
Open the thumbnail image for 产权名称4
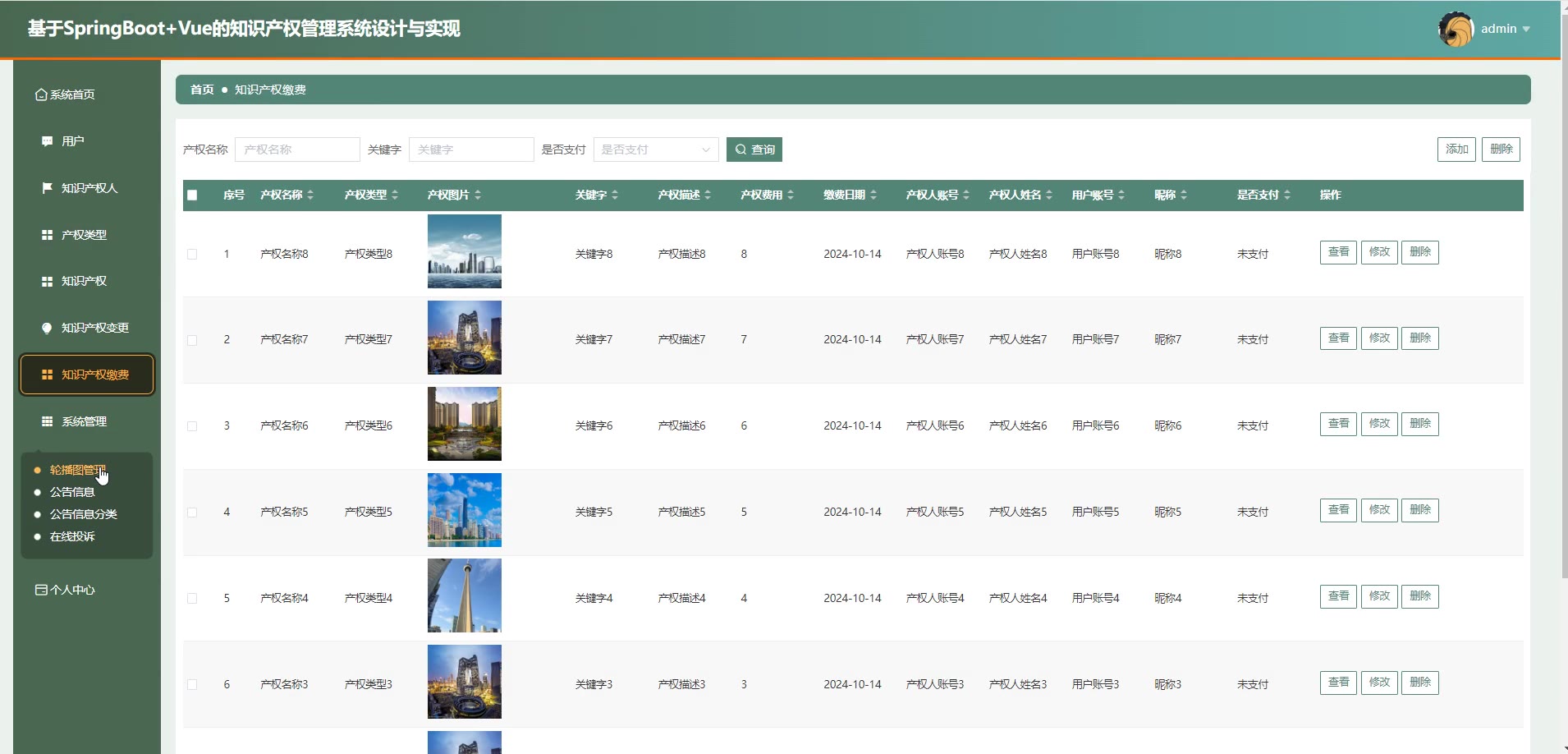pos(464,595)
